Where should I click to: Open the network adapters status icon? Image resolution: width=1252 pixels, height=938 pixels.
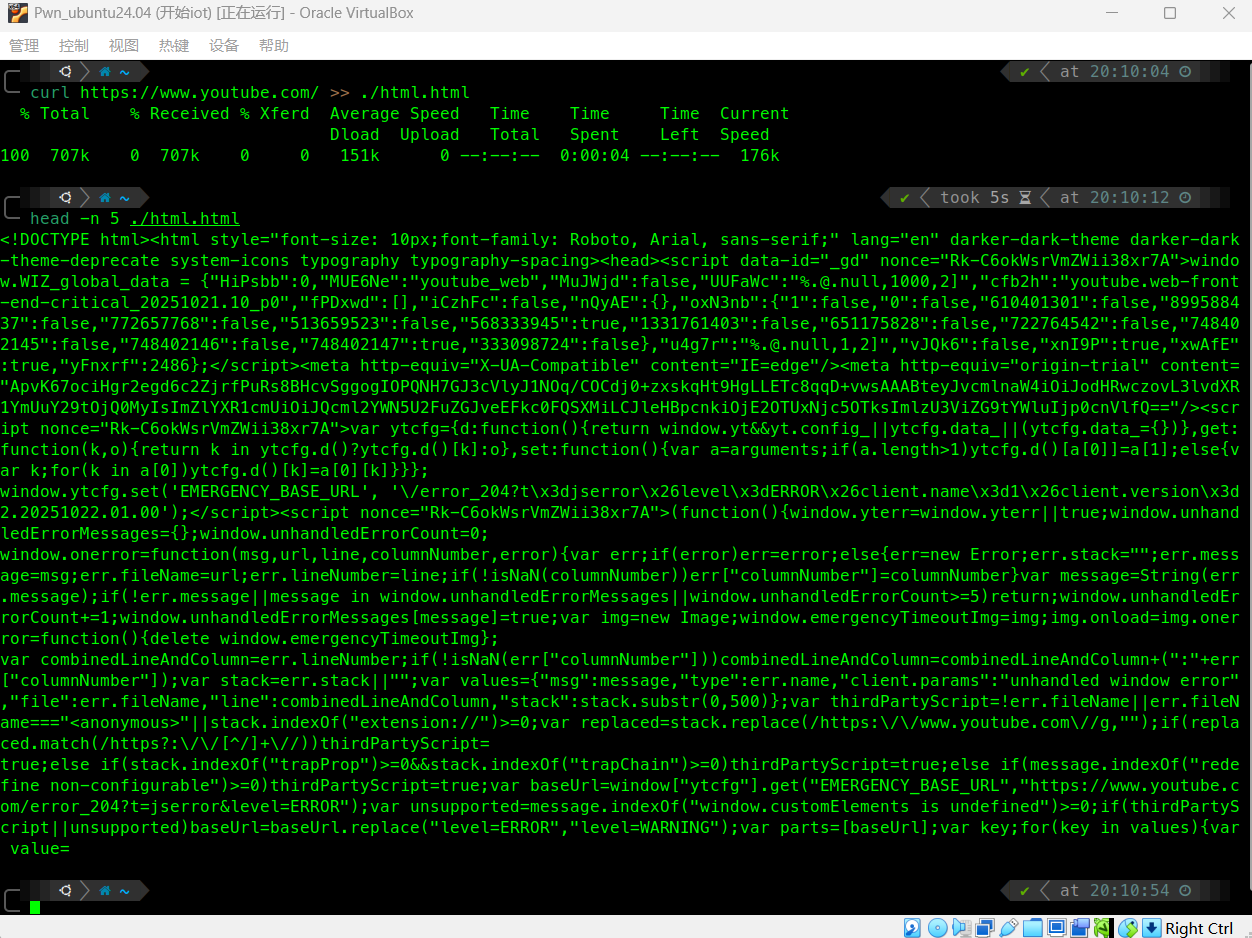click(985, 928)
